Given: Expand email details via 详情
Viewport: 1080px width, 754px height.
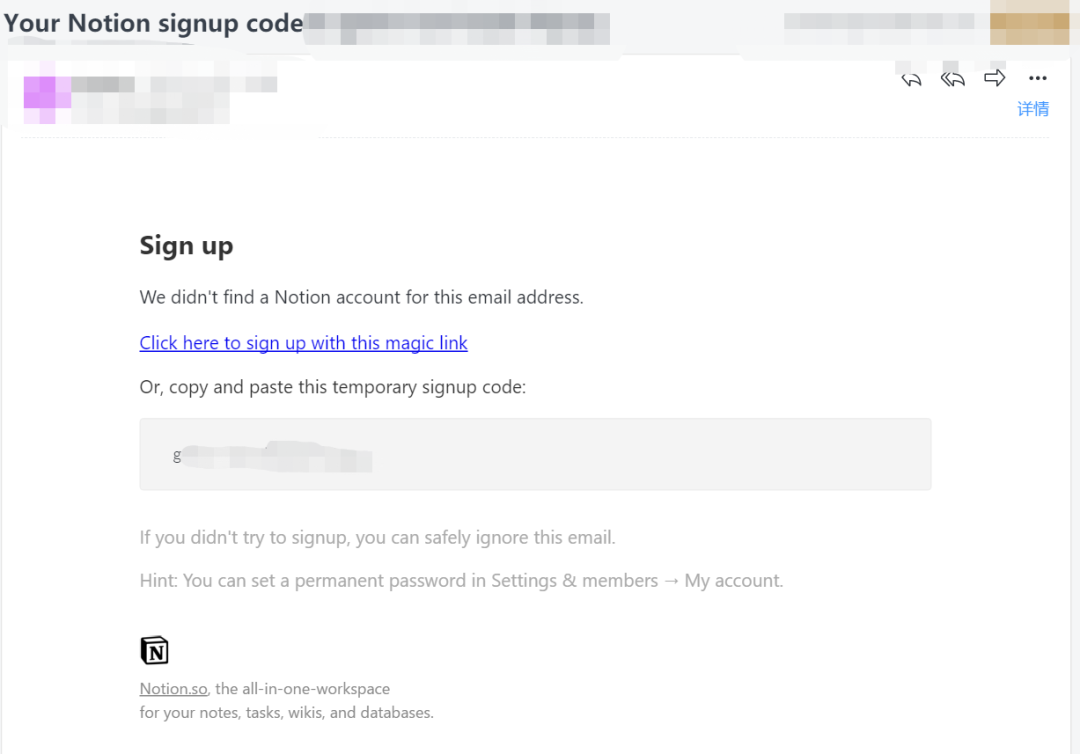Looking at the screenshot, I should point(1033,109).
